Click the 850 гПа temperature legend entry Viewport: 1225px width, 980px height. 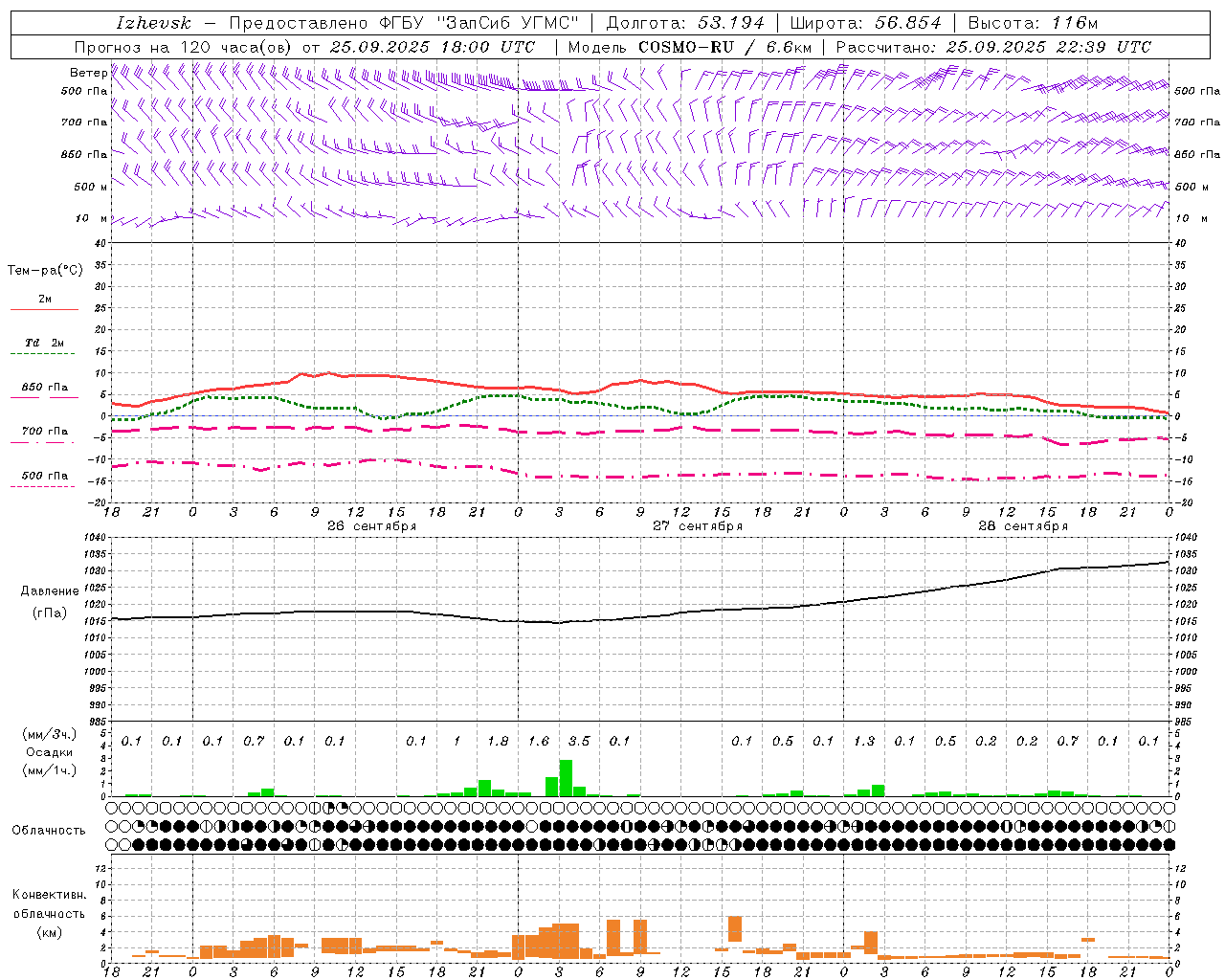point(45,388)
